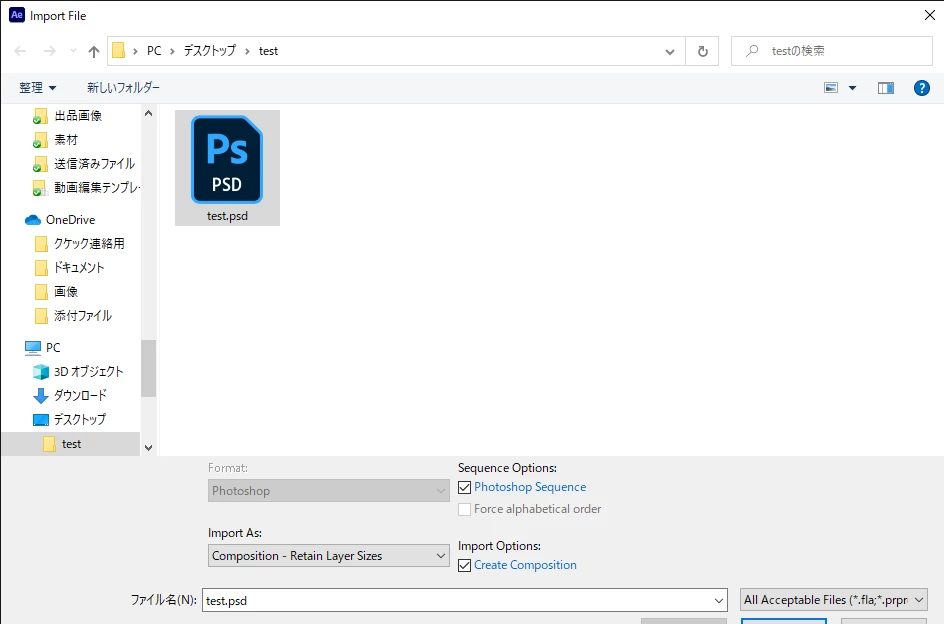Change view with the view icon

pos(831,88)
